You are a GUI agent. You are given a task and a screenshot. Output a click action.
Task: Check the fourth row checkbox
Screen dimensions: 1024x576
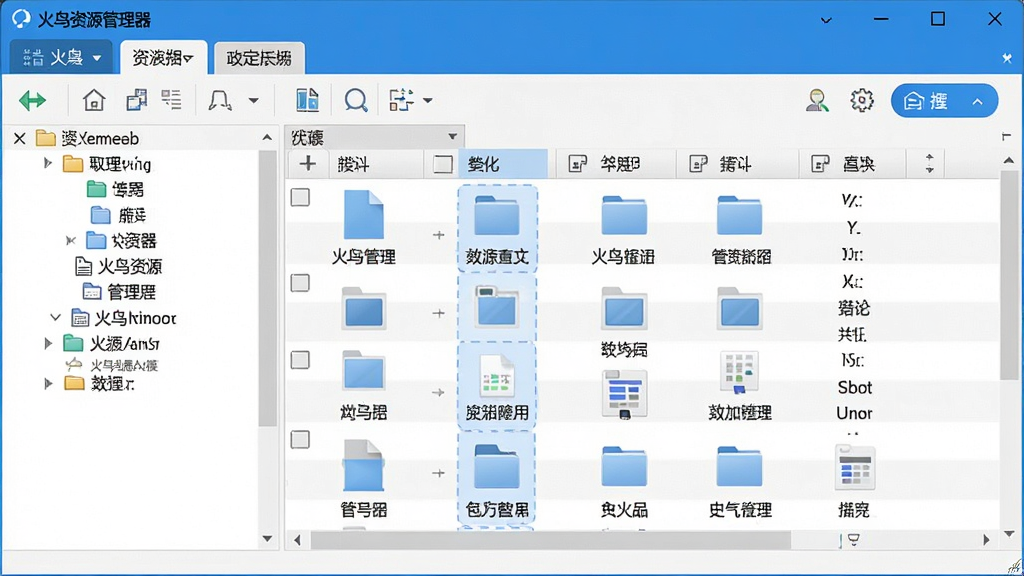(300, 440)
